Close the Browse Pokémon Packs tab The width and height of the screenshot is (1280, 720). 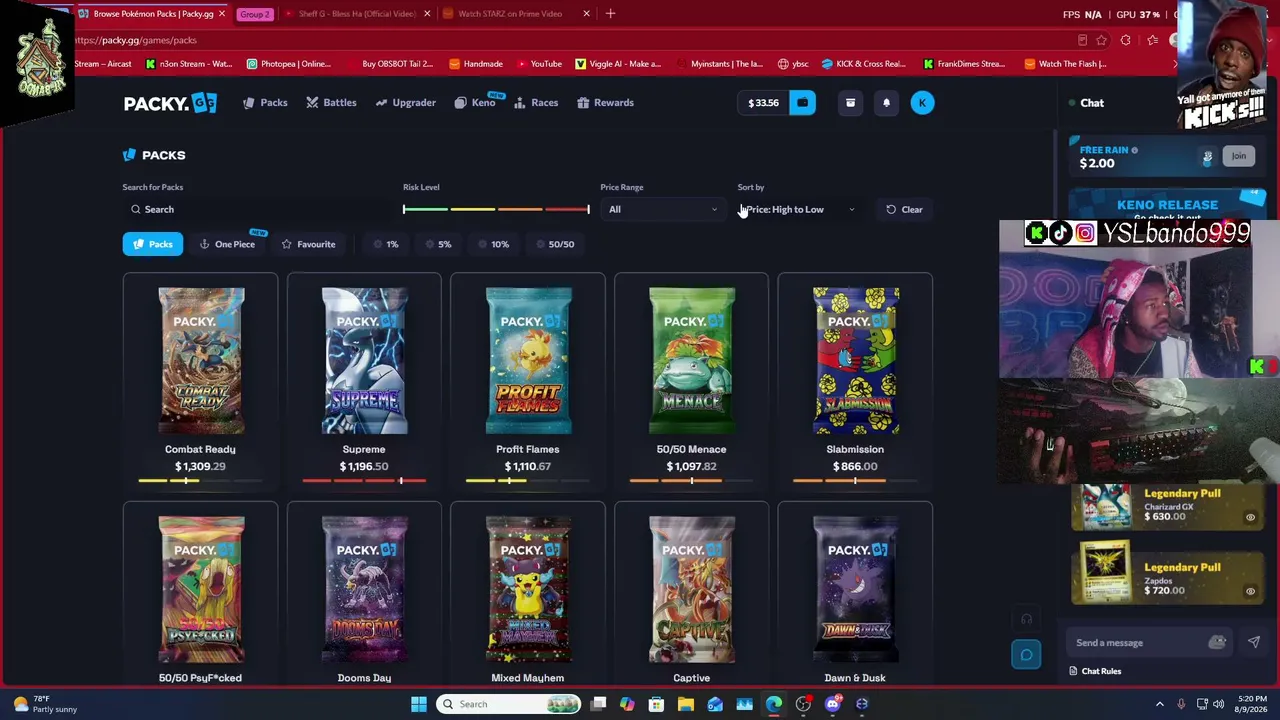click(x=222, y=14)
